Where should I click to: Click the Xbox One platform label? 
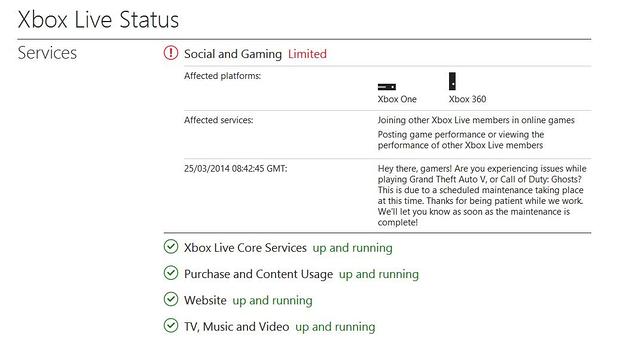coord(397,99)
